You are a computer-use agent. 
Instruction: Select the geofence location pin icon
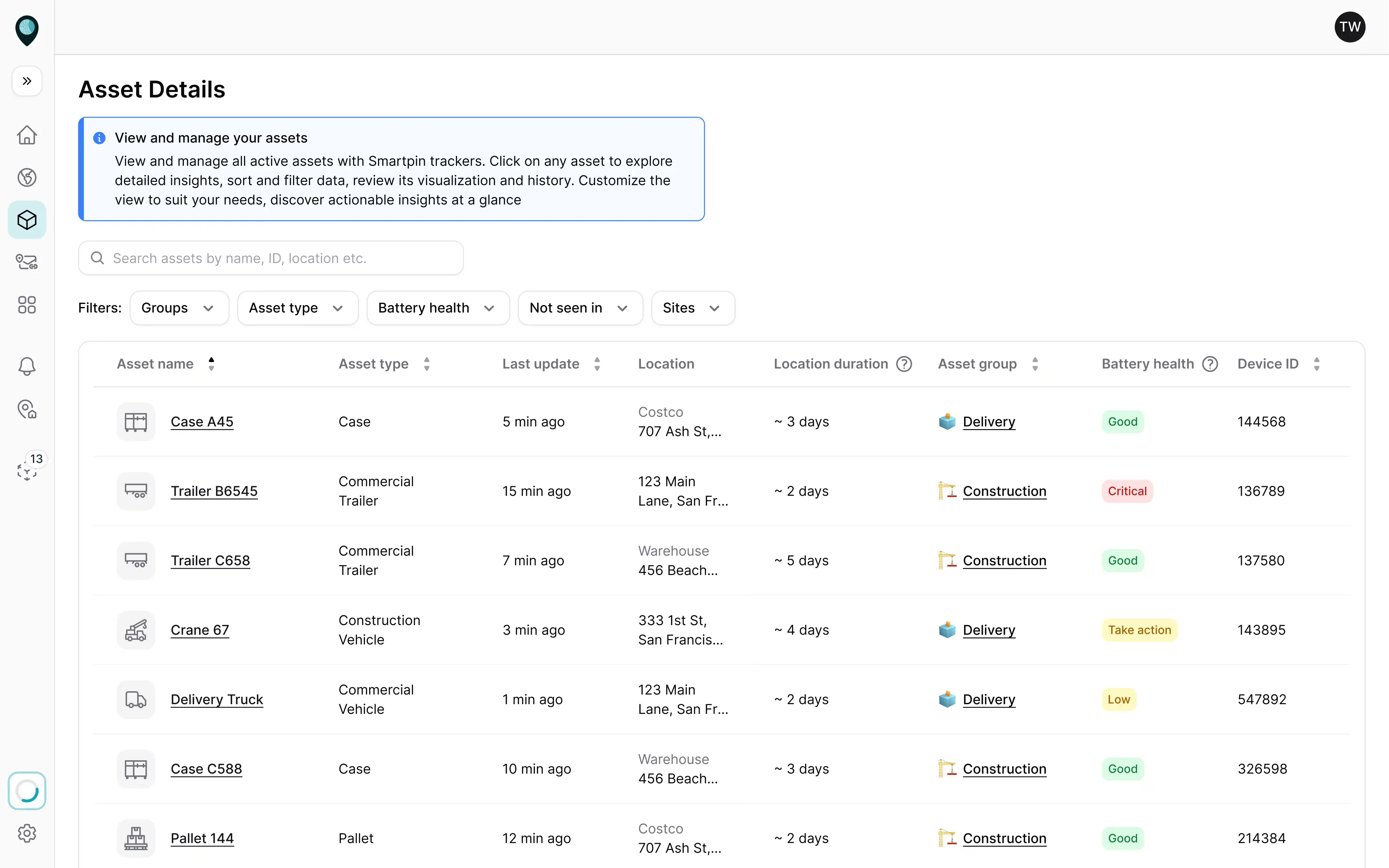click(x=27, y=409)
